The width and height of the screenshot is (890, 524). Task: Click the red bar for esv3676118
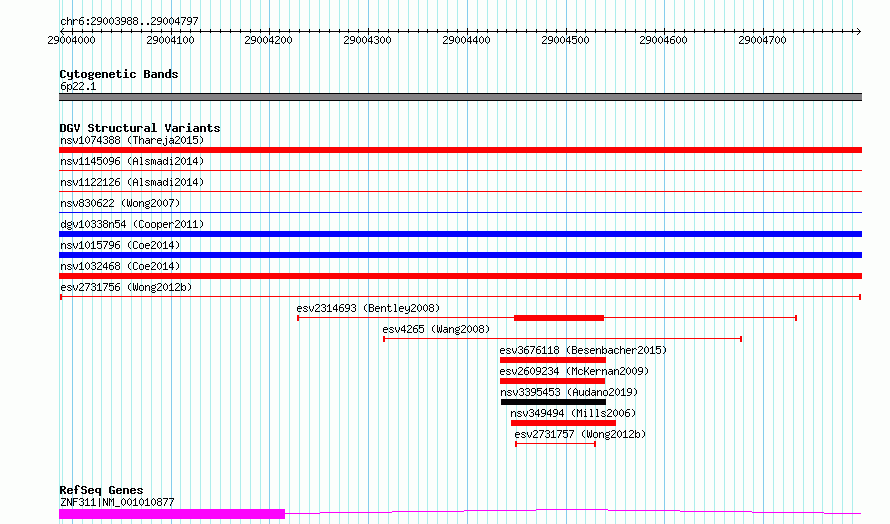click(553, 360)
